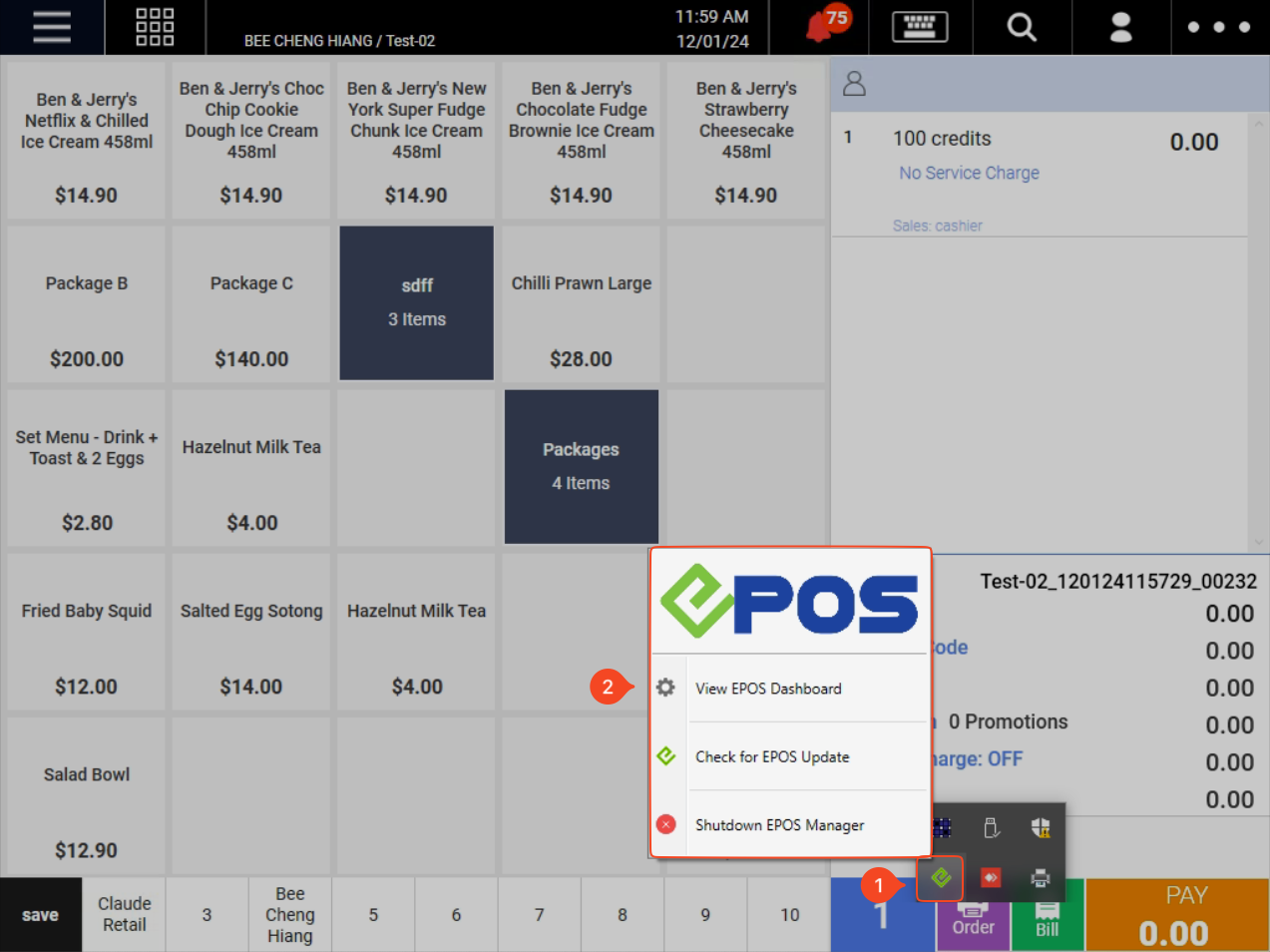
Task: Select View EPOS Dashboard
Action: [790, 689]
